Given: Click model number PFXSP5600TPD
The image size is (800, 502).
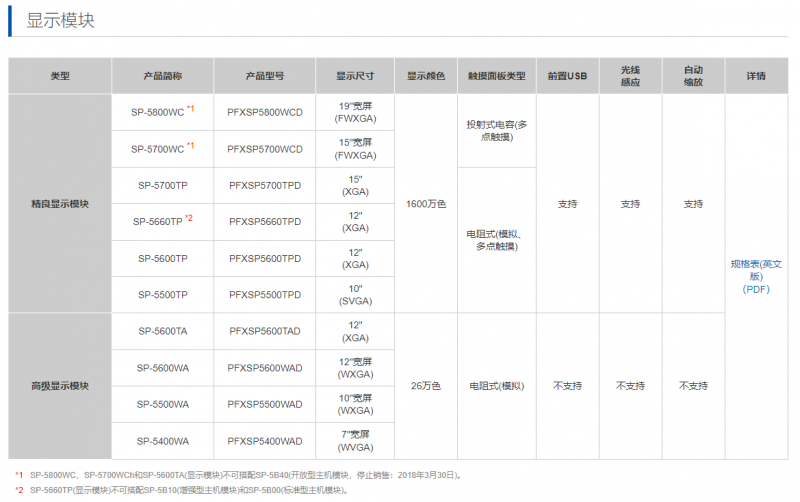Looking at the screenshot, I should pos(265,259).
